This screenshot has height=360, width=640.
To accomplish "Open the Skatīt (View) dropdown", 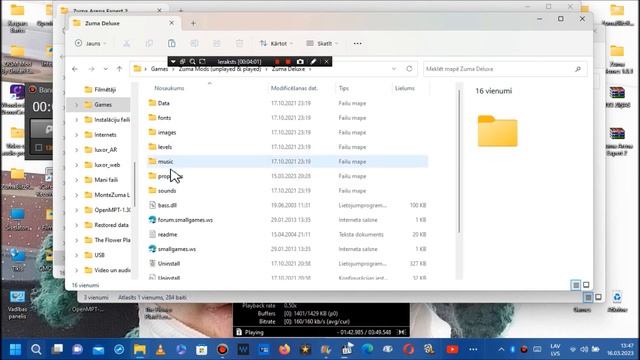I will [322, 43].
